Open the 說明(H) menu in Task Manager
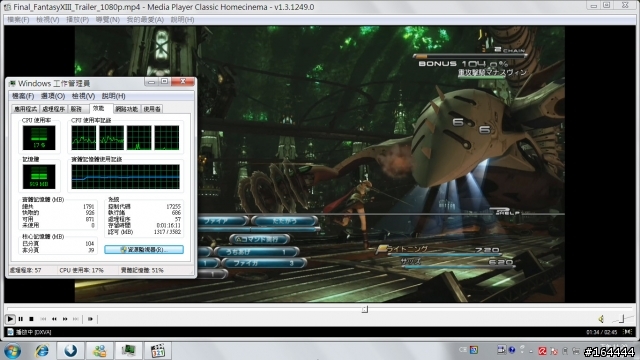The image size is (640, 360). click(113, 96)
